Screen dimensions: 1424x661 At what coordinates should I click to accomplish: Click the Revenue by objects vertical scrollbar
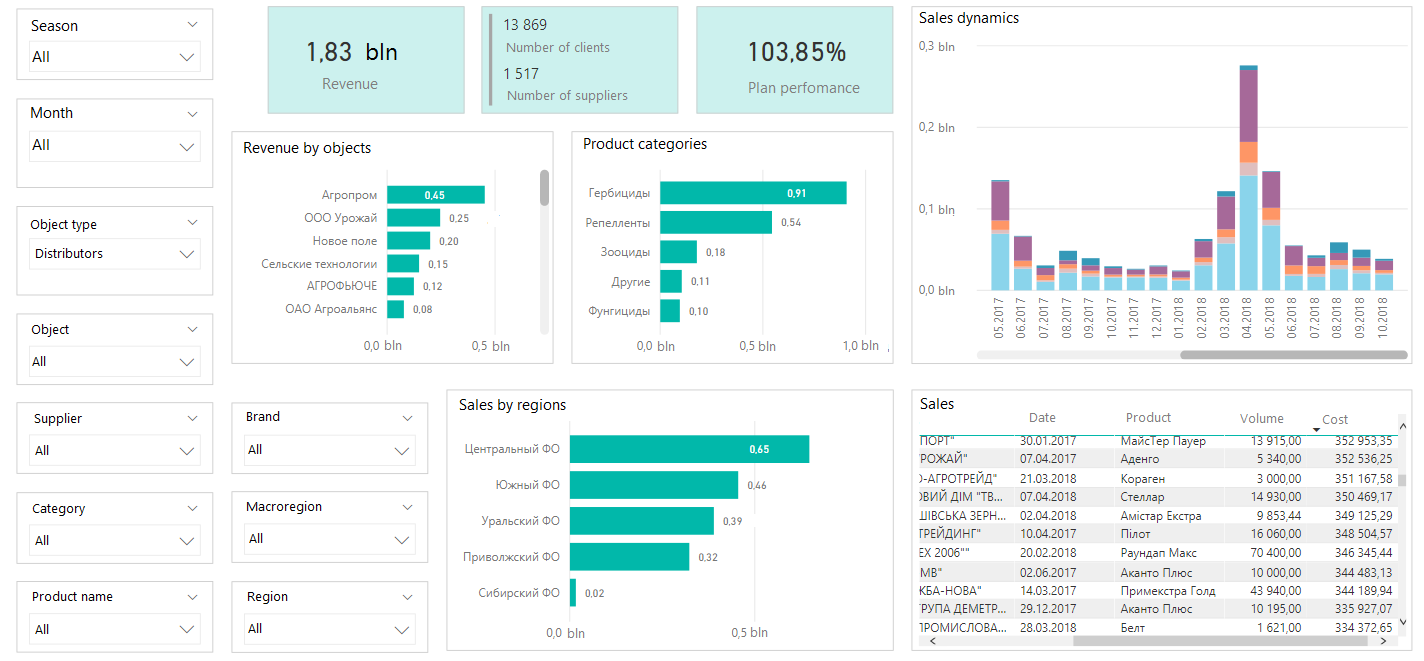pyautogui.click(x=545, y=251)
